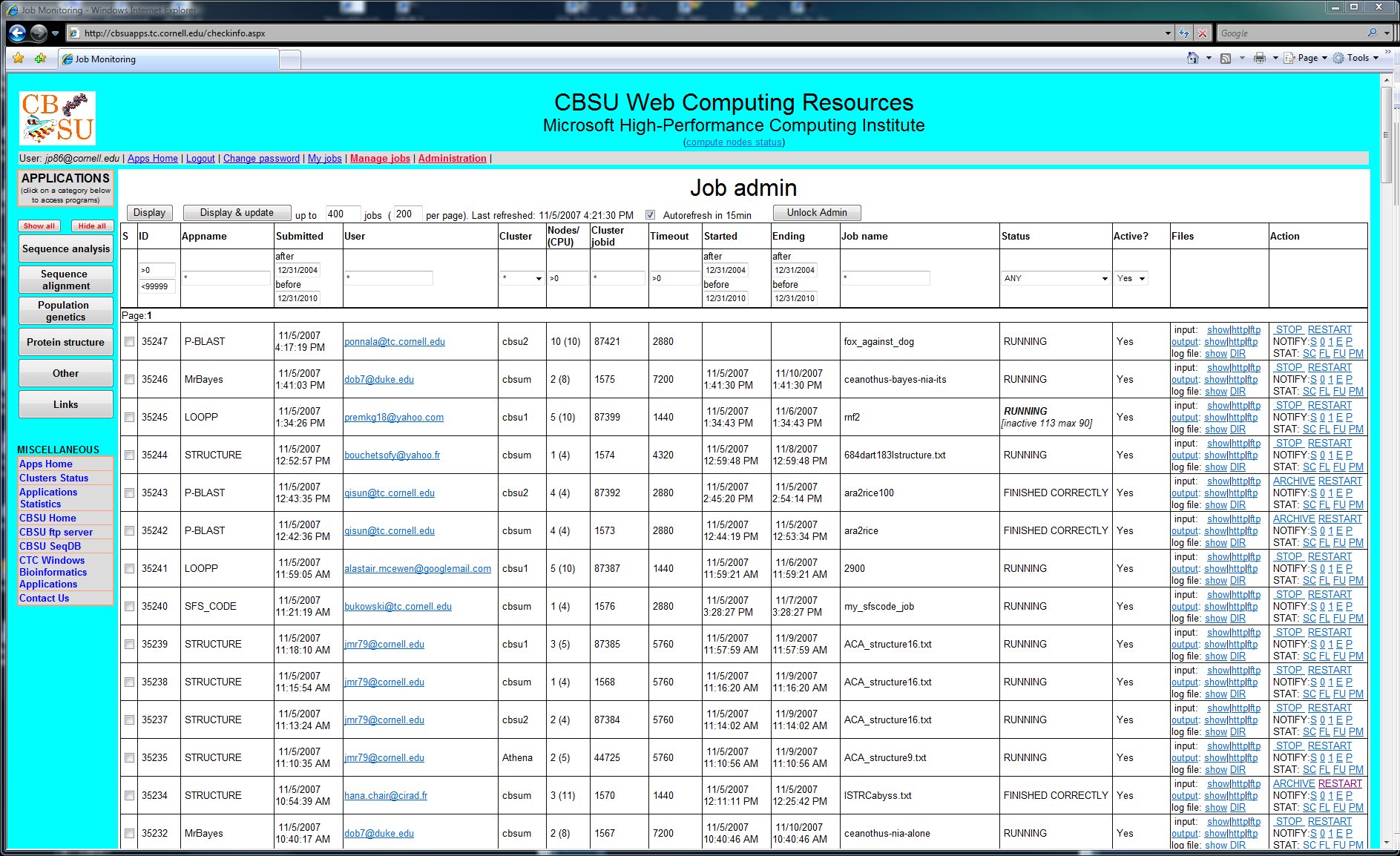This screenshot has height=856, width=1400.
Task: Click the Stop loading X icon
Action: (x=1203, y=33)
